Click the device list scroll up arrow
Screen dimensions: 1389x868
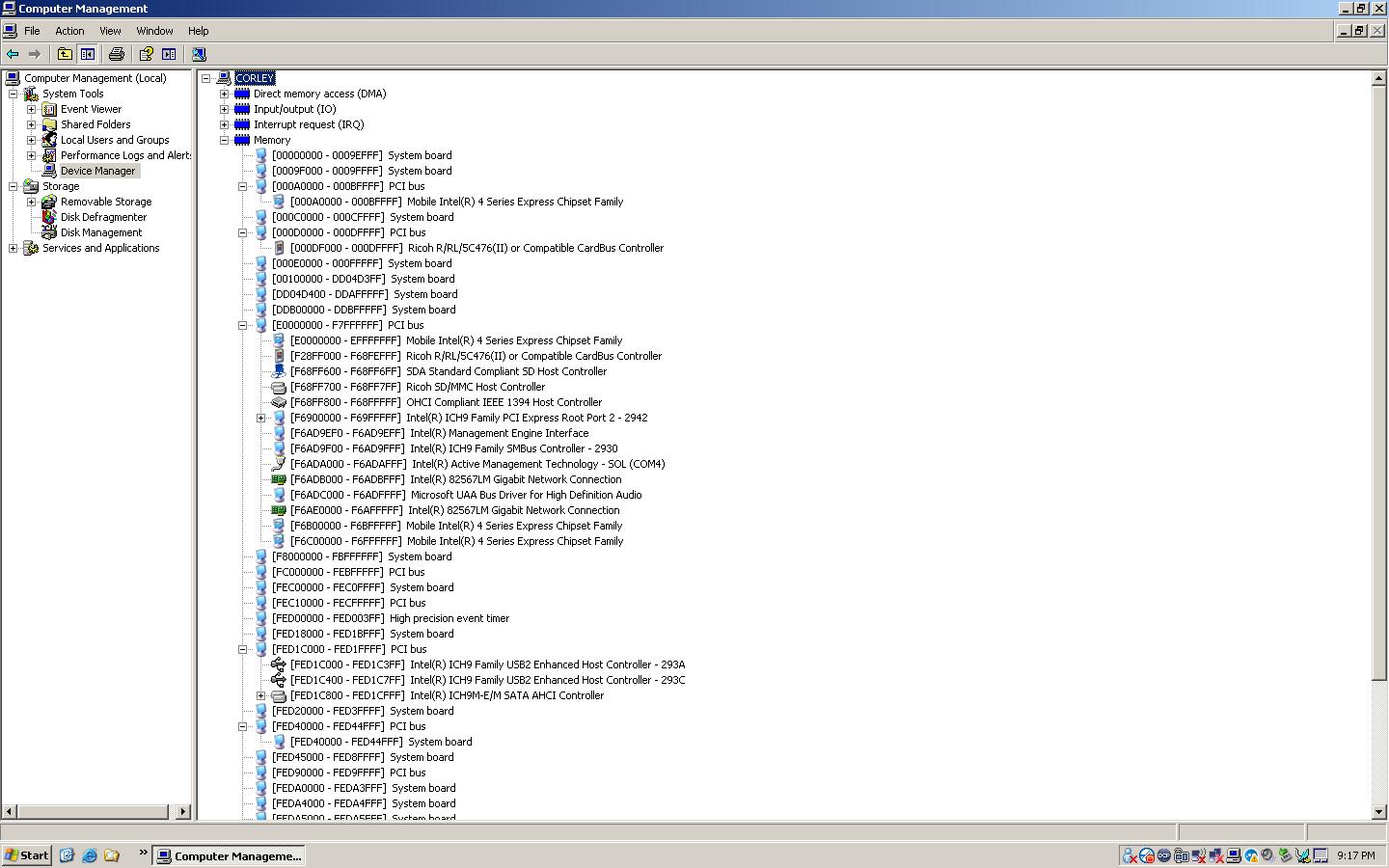click(x=1378, y=78)
